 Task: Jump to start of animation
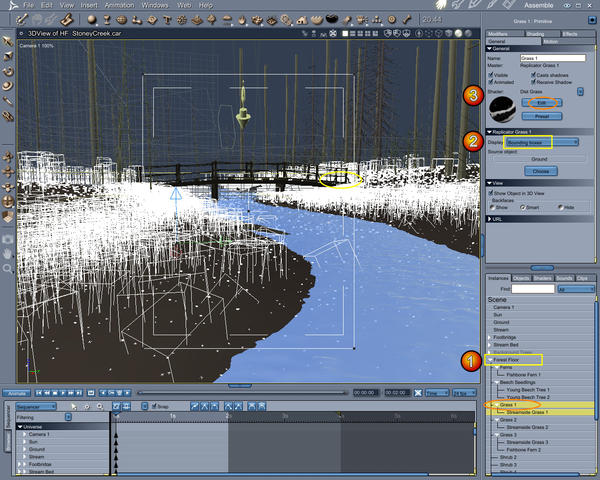[x=39, y=393]
